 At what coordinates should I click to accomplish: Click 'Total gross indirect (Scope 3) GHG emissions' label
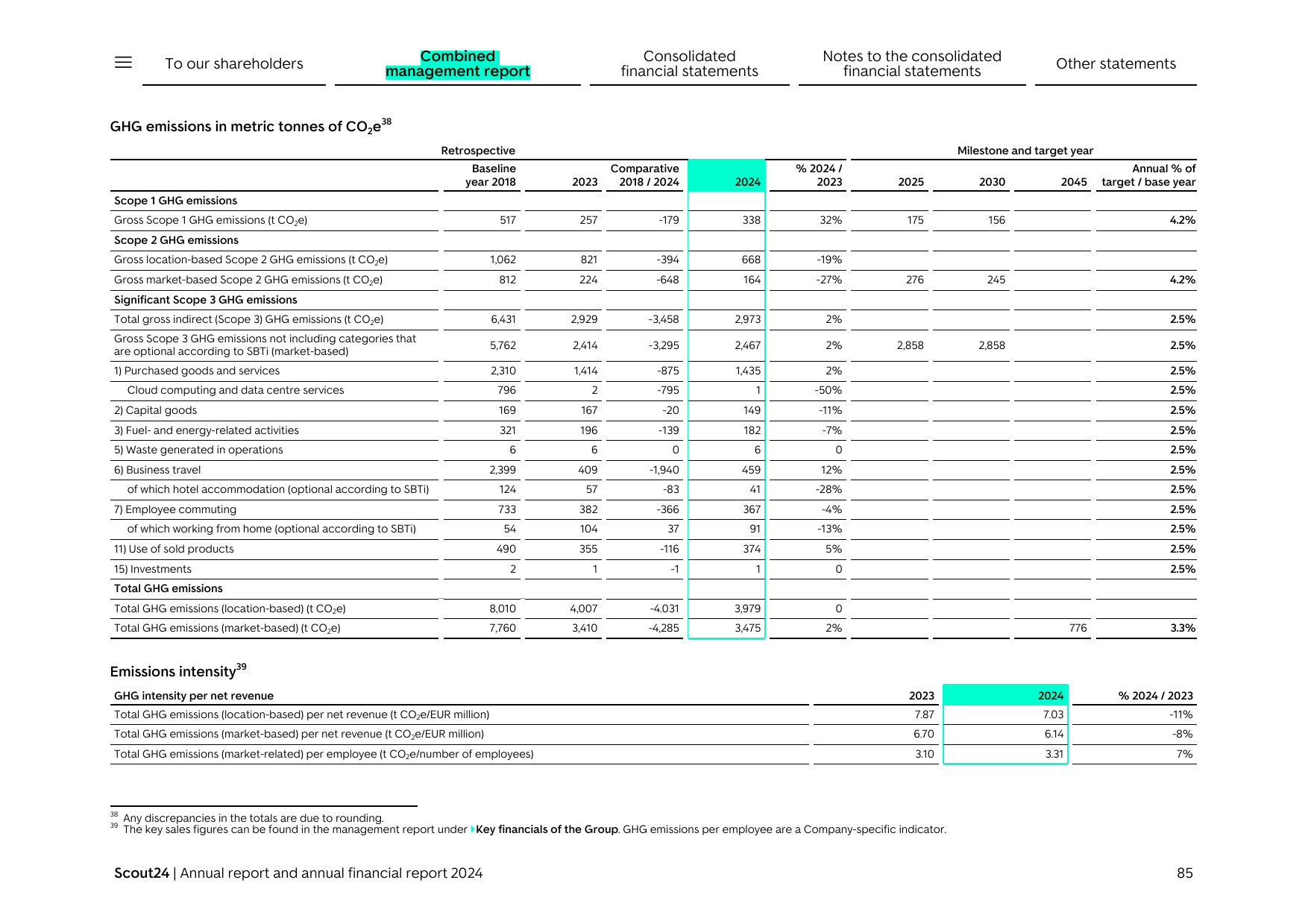[249, 320]
